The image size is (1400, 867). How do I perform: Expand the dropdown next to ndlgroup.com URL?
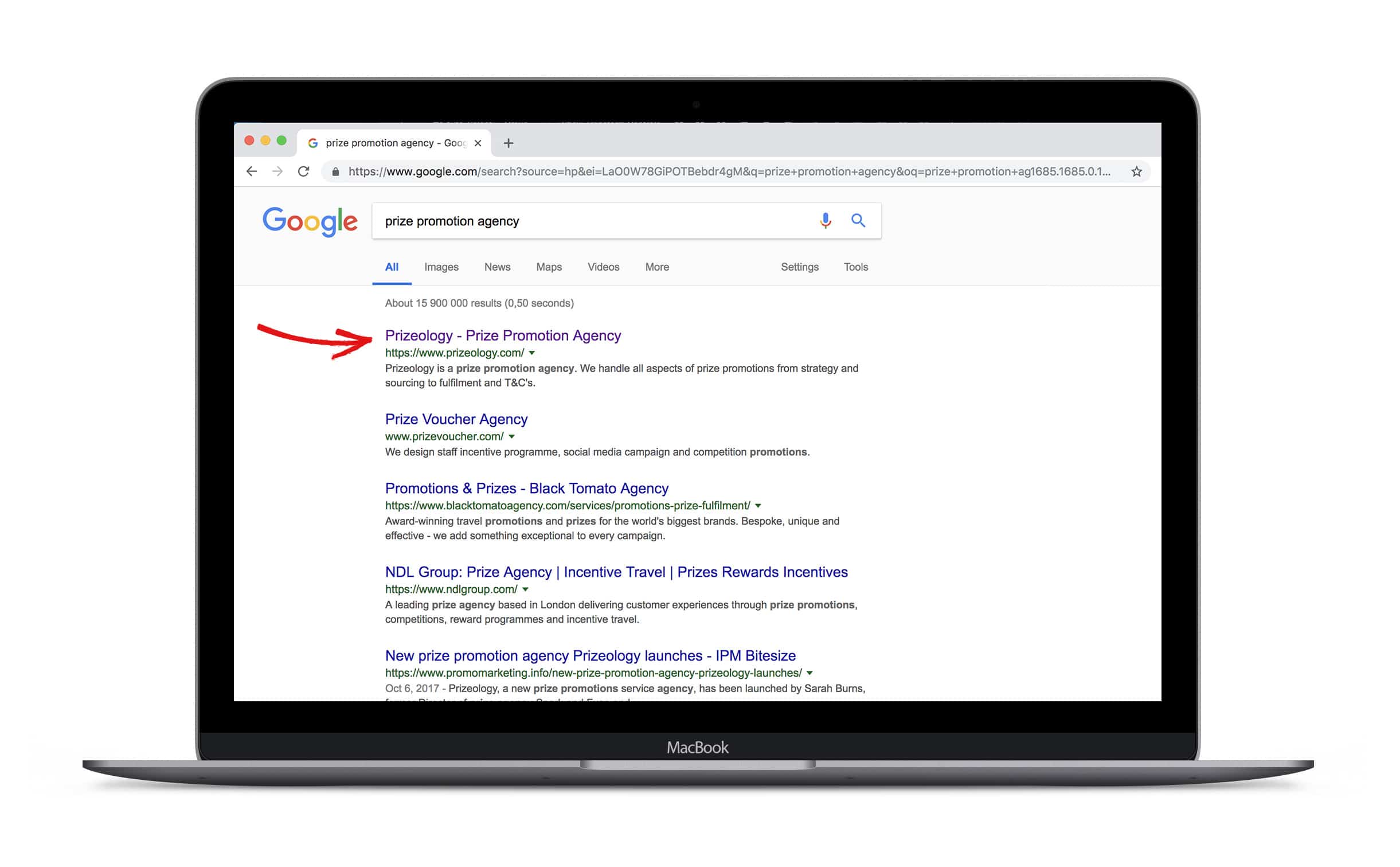[525, 589]
